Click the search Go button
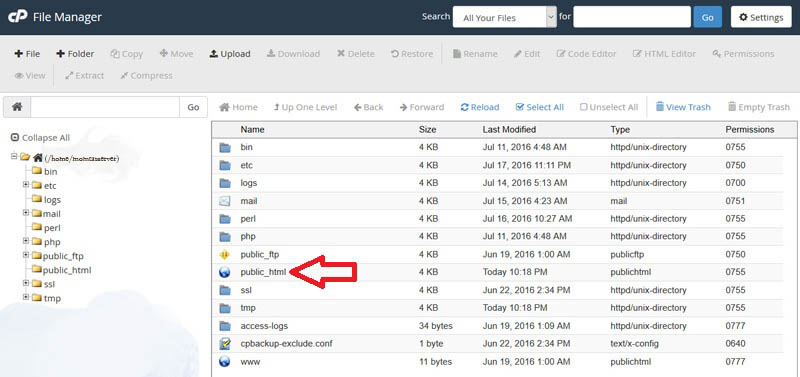The image size is (800, 377). (707, 17)
